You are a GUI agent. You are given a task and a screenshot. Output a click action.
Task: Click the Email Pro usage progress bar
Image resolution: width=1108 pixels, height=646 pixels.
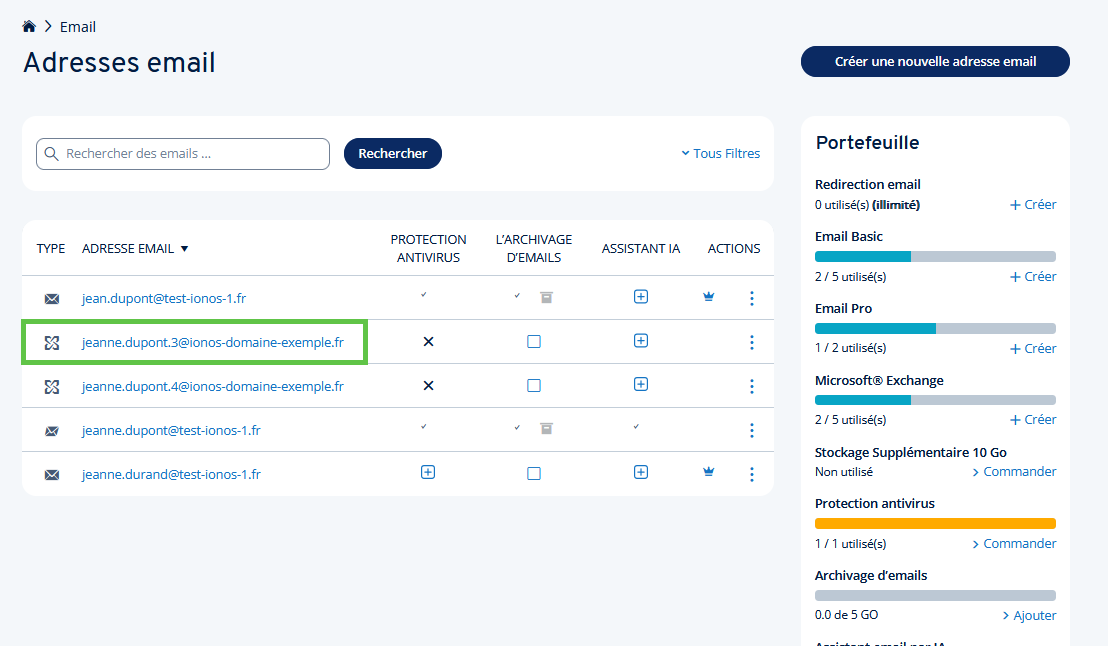[935, 328]
